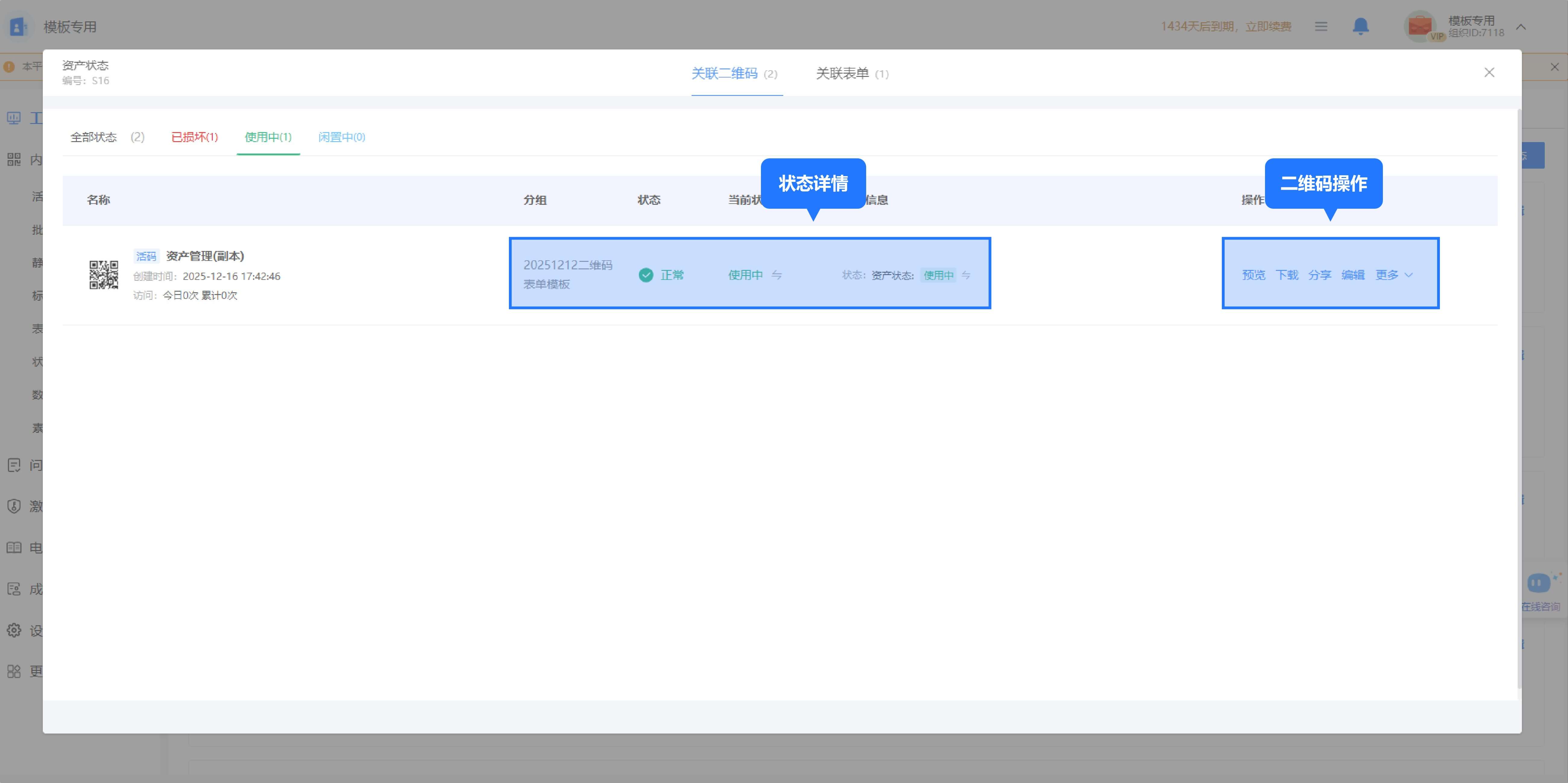
Task: Click the swap icon beside the 资产状态 使用中 tag
Action: coord(966,275)
